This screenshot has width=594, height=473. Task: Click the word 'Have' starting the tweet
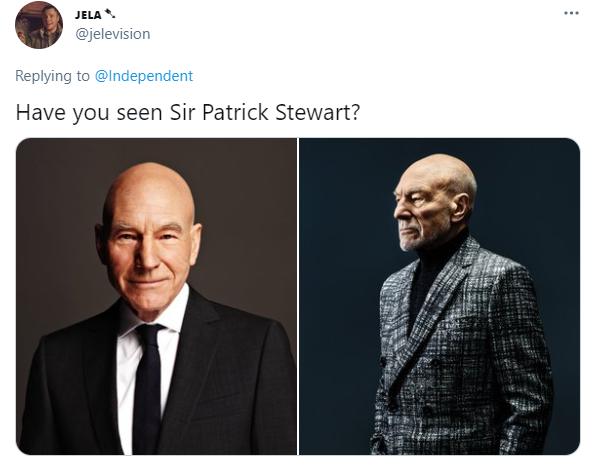tap(41, 112)
